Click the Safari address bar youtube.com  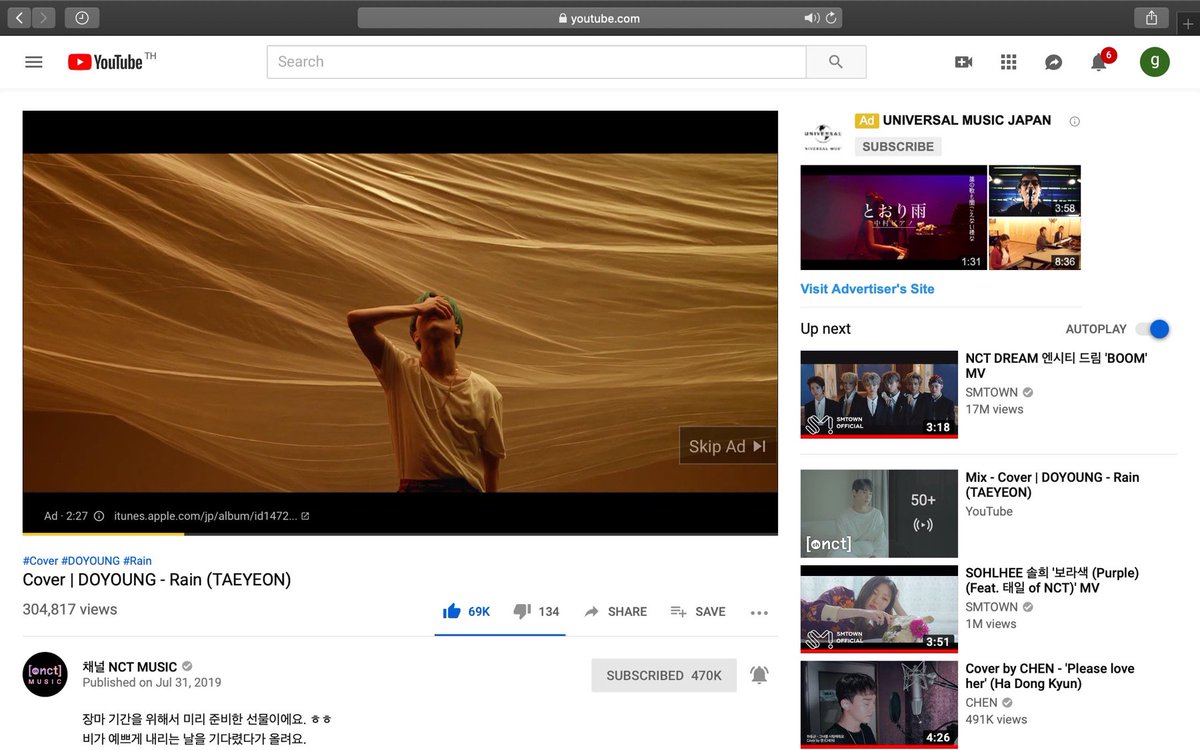tap(600, 18)
